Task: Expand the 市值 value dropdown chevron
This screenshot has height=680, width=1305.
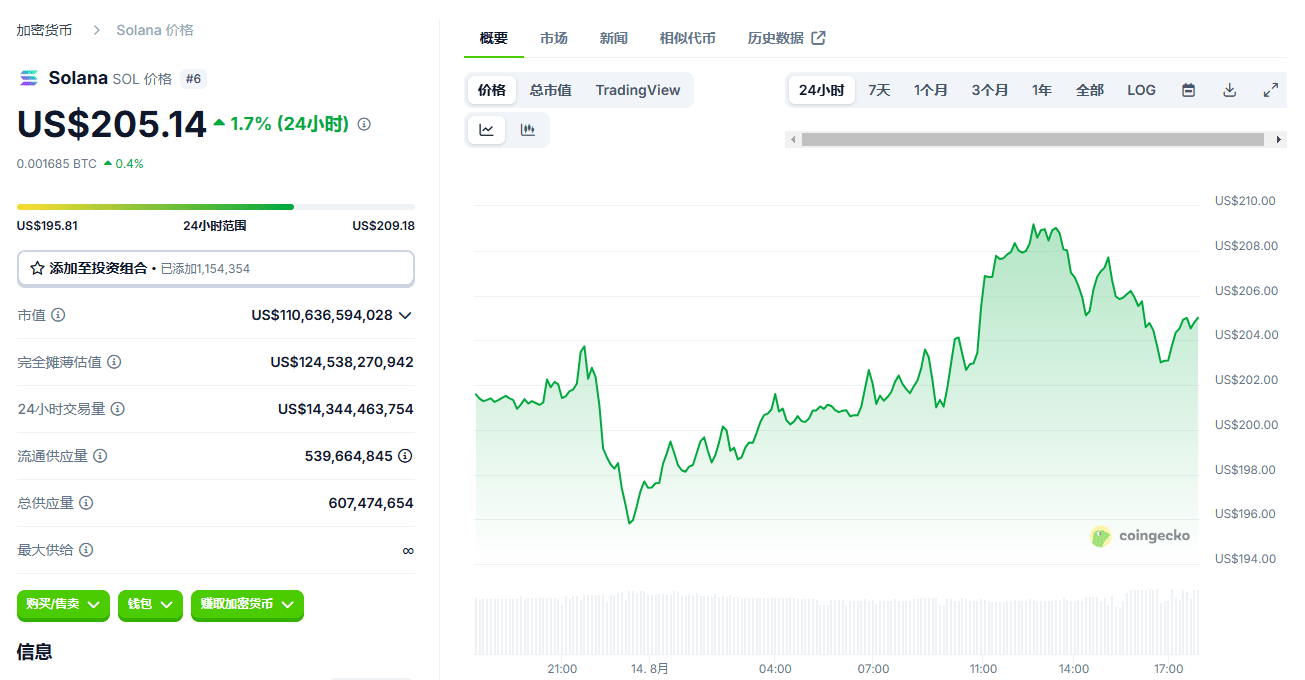Action: pyautogui.click(x=405, y=315)
